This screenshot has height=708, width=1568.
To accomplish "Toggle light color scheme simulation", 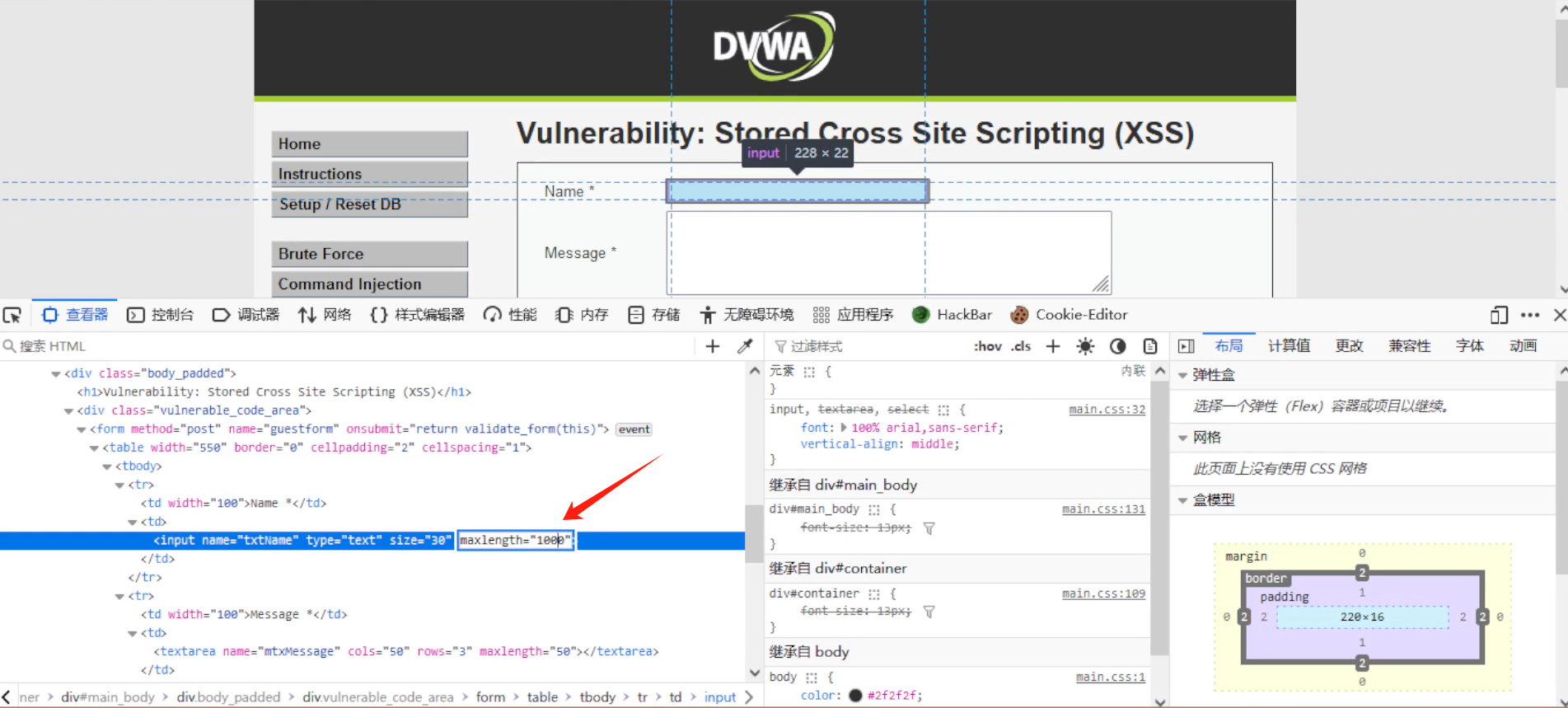I will [1086, 346].
